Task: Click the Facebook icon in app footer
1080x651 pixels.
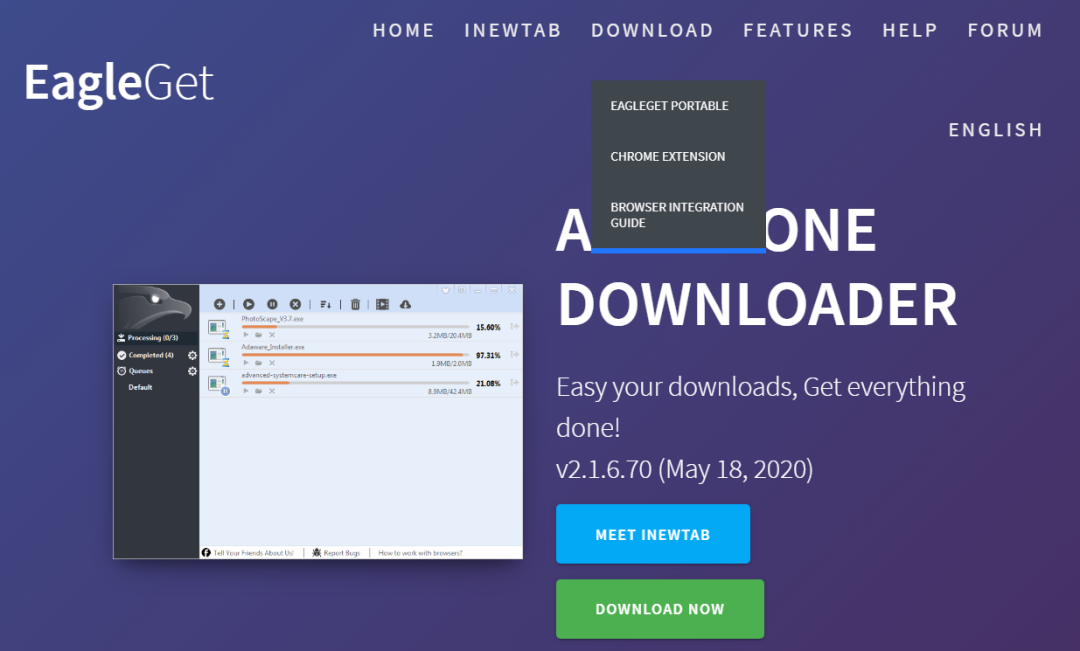Action: coord(206,552)
